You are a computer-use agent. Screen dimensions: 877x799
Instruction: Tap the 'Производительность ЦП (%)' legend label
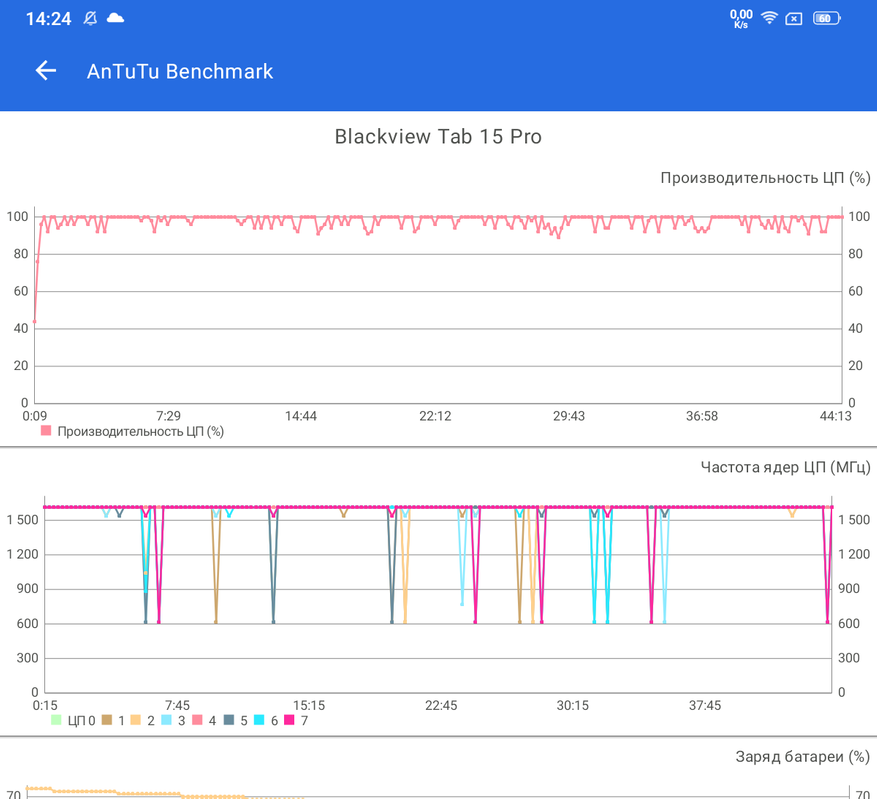140,432
